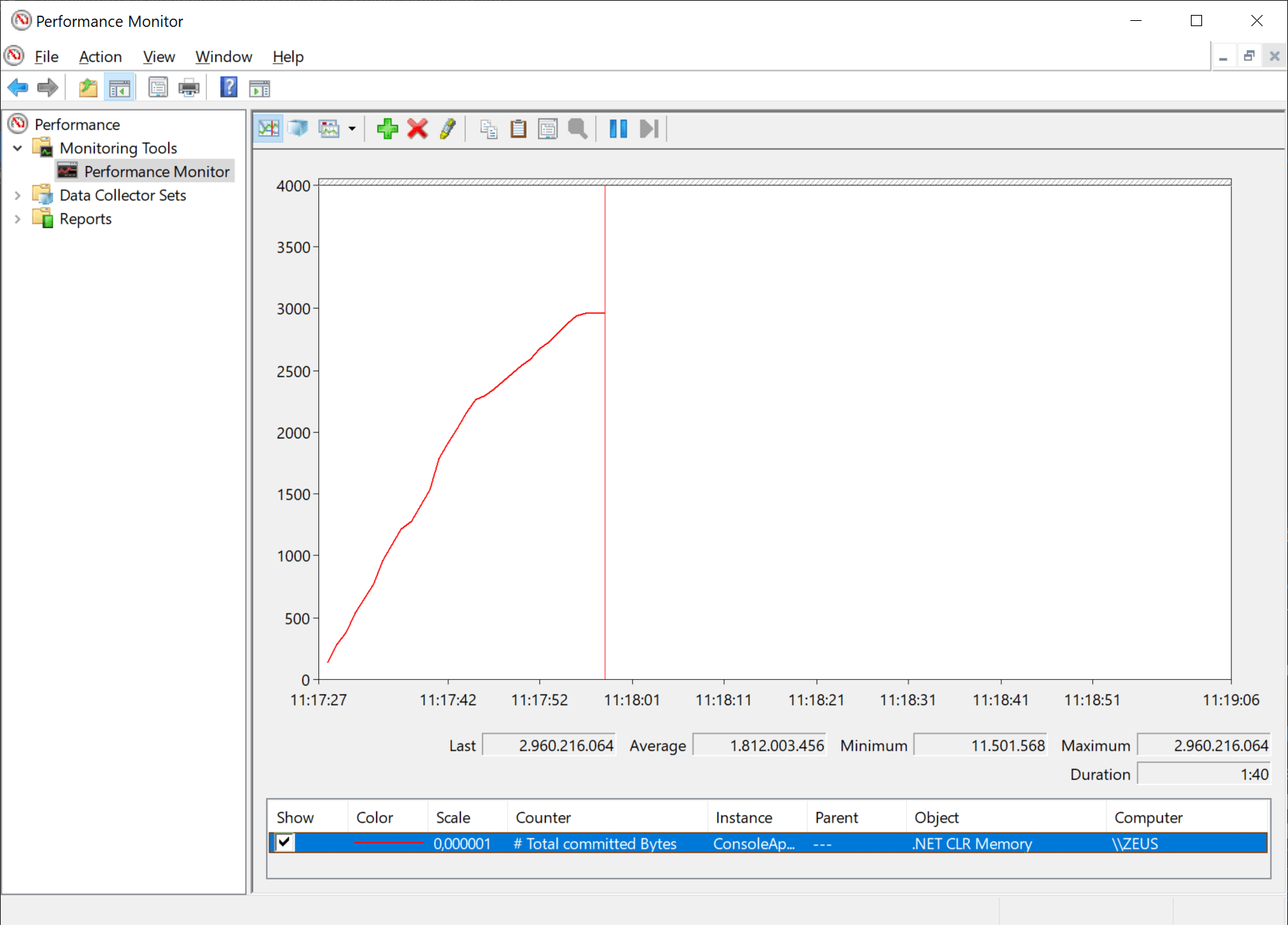The image size is (1288, 925).
Task: Toggle the Show/Hide Console Tree icon
Action: (120, 88)
